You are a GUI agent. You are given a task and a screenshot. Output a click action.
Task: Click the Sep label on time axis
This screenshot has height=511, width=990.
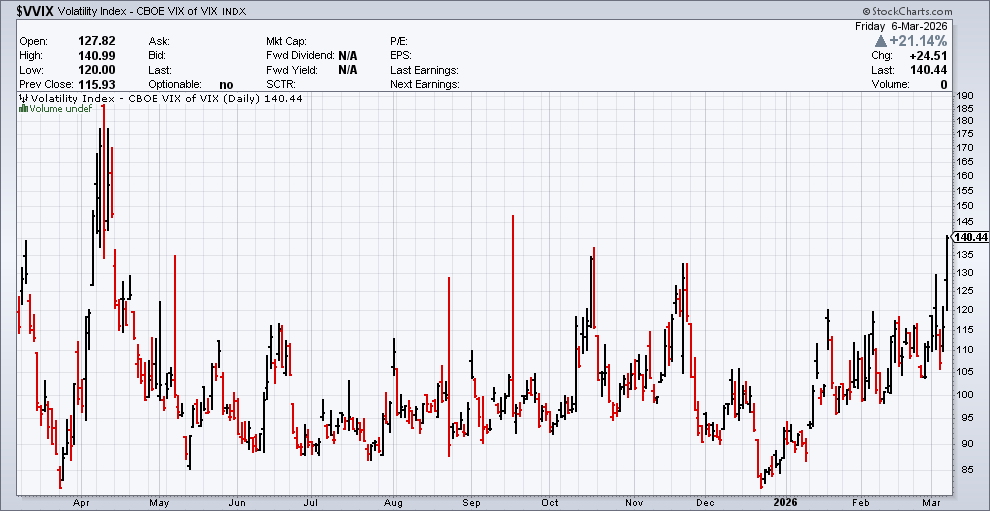[x=471, y=503]
